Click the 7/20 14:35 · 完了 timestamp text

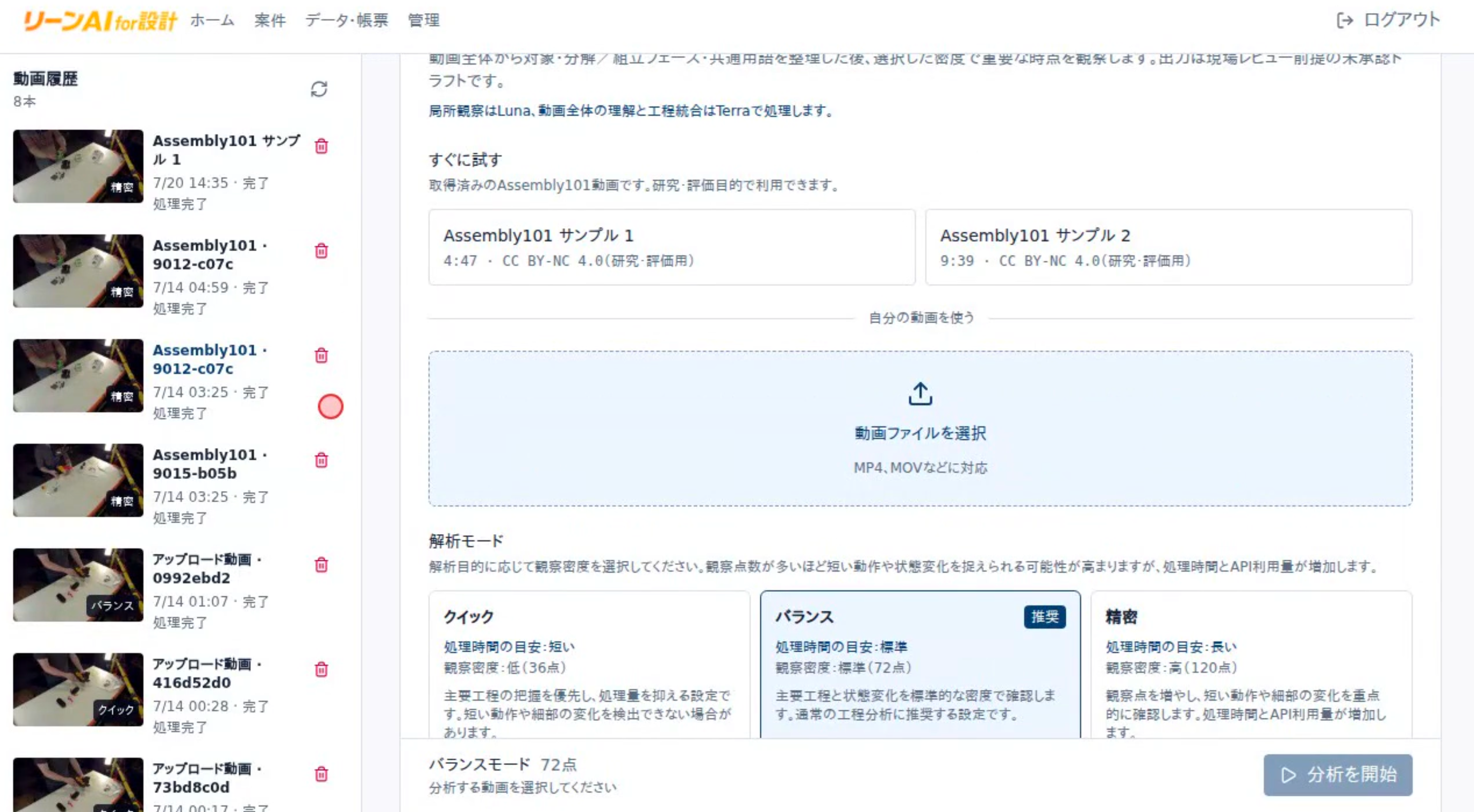click(211, 183)
